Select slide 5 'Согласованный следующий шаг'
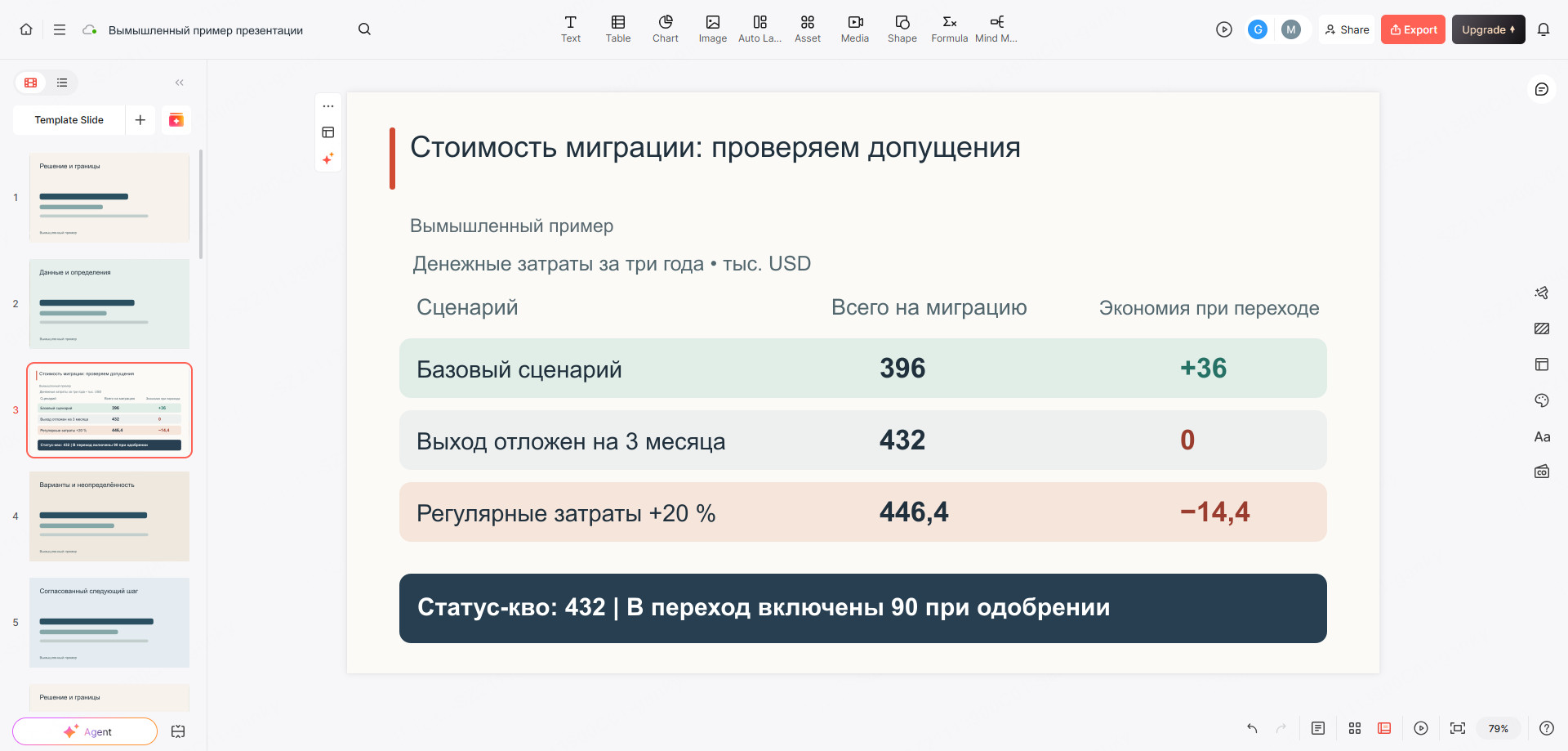The height and width of the screenshot is (751, 1568). 109,623
